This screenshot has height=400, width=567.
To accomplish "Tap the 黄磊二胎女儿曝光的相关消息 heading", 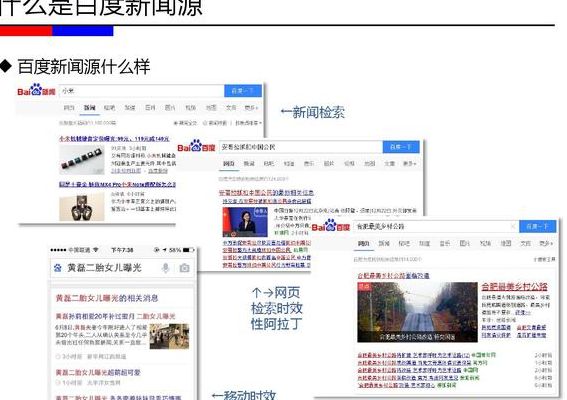I will pos(107,298).
